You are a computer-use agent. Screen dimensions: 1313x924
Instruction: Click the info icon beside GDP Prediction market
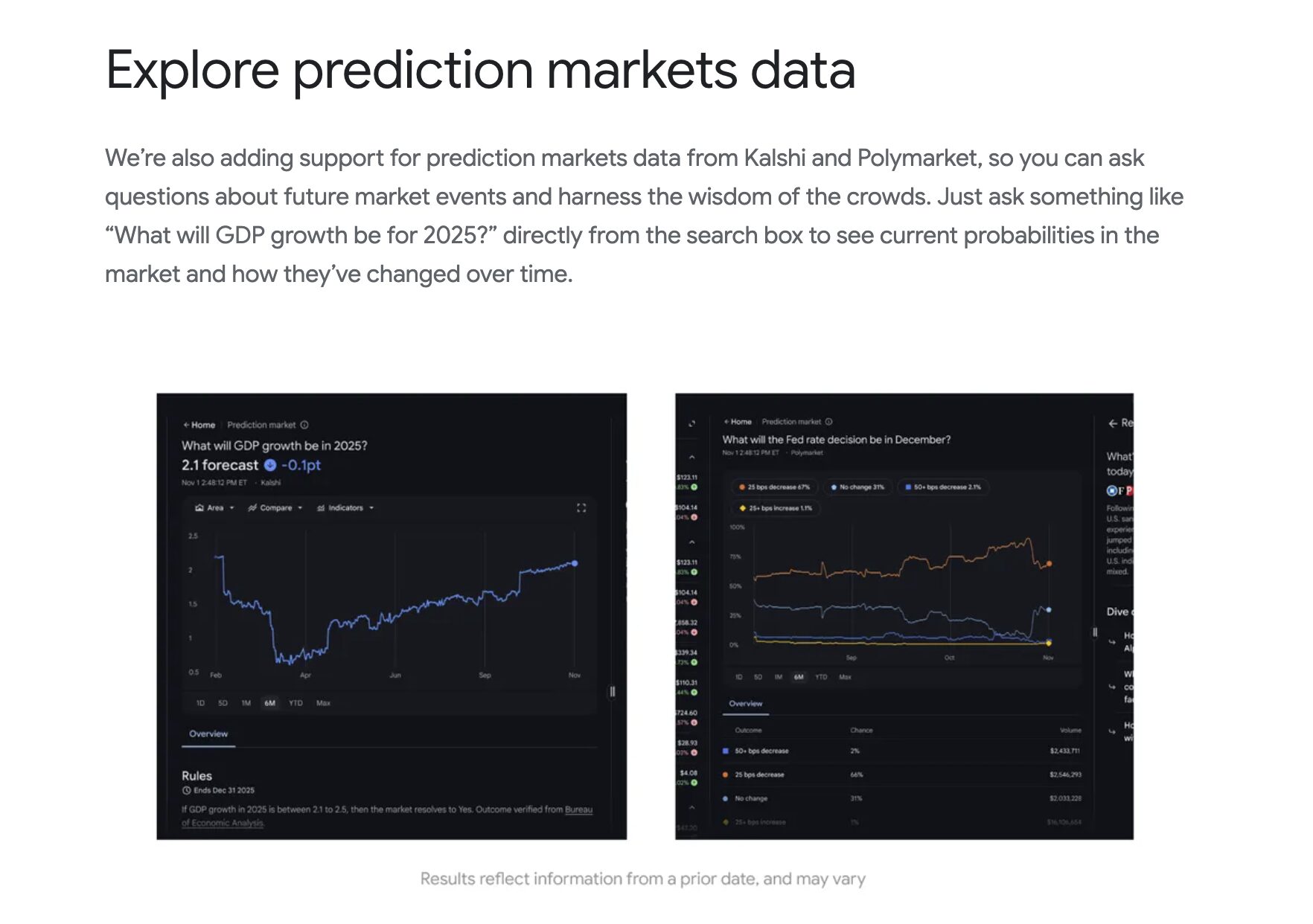304,425
